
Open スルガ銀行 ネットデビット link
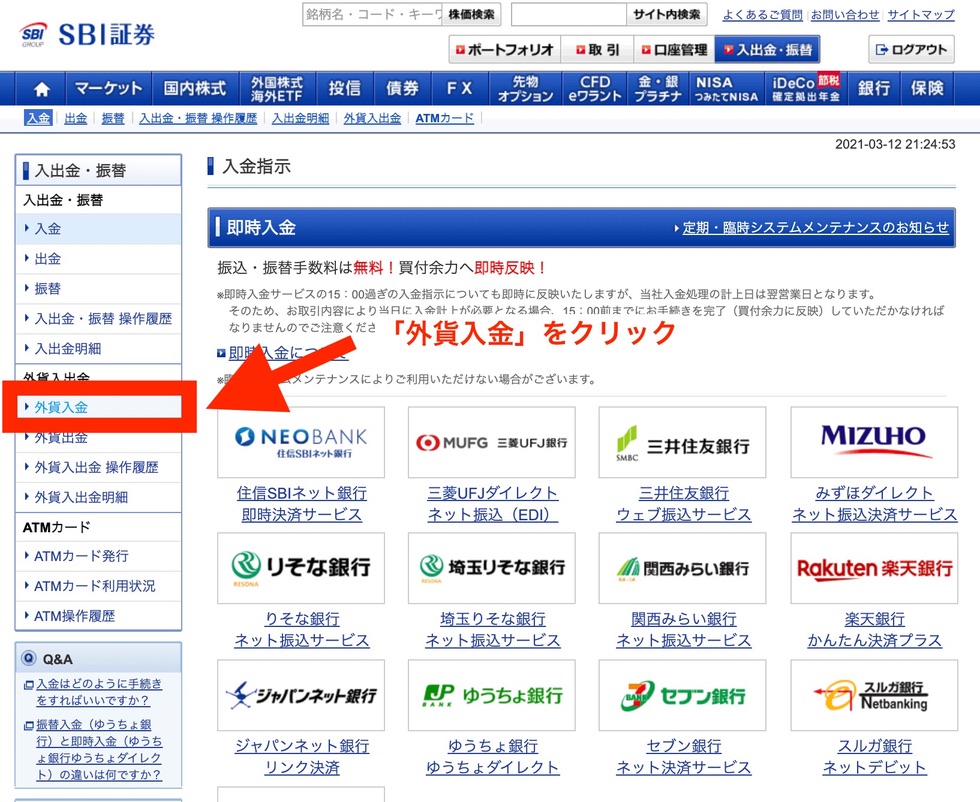874,756
